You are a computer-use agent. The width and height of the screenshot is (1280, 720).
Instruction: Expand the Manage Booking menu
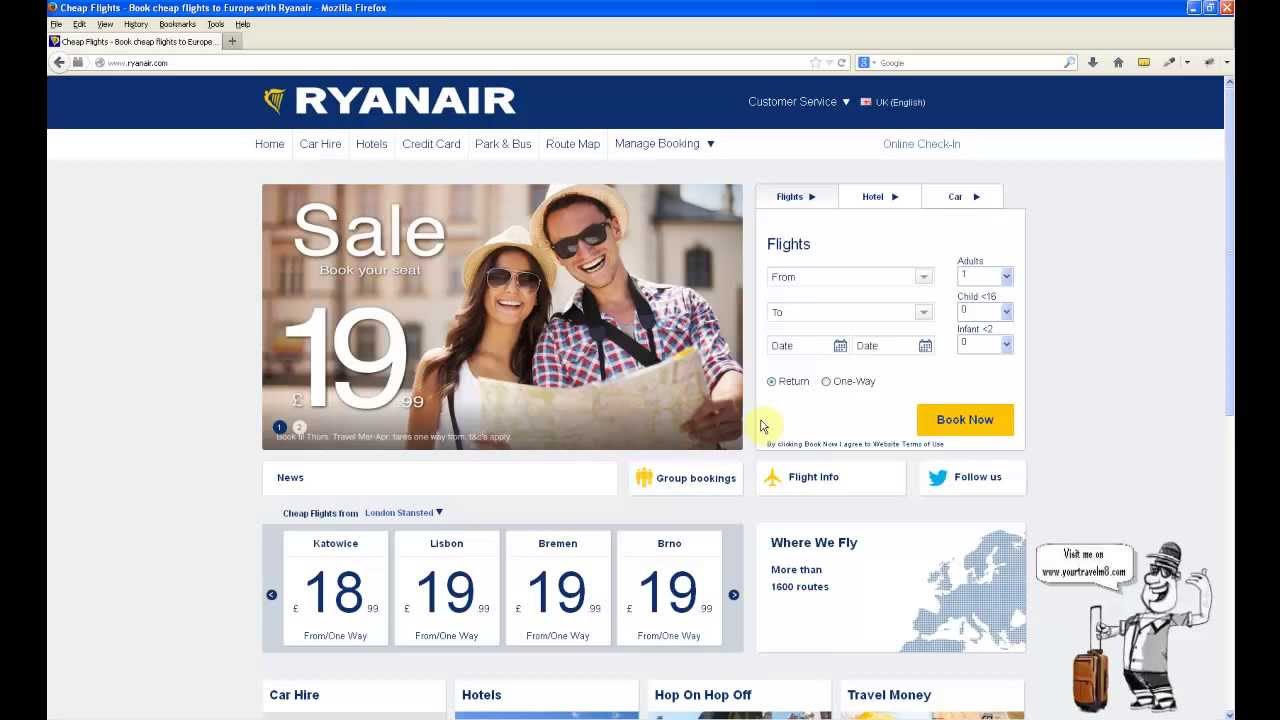(665, 144)
